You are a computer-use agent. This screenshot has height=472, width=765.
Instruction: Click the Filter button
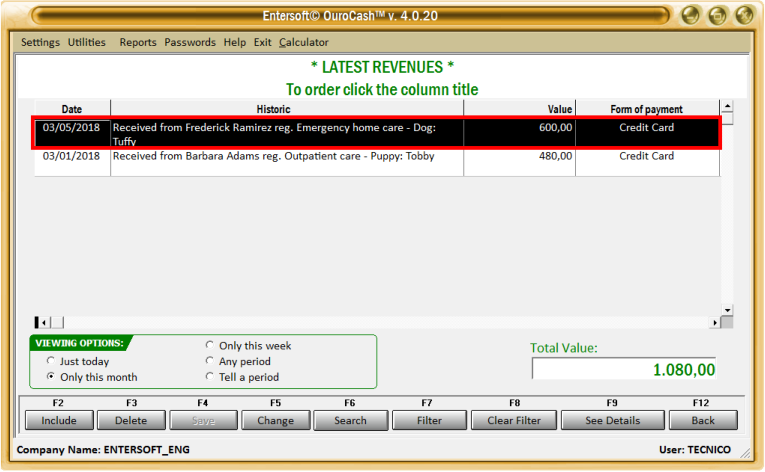[x=429, y=420]
